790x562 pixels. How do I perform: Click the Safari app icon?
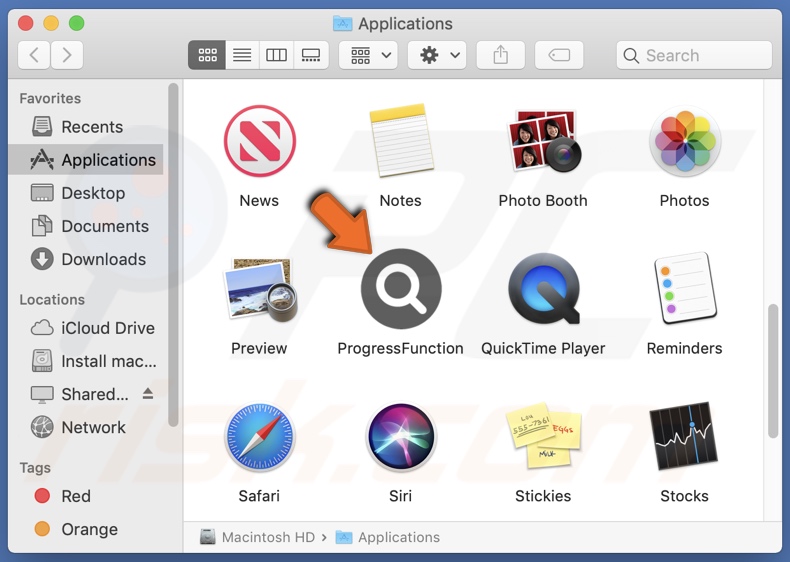point(259,437)
